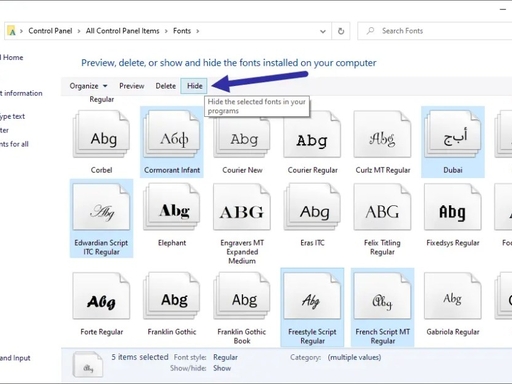Click the ClearType text sidebar link
This screenshot has height=384, width=512.
click(x=12, y=117)
